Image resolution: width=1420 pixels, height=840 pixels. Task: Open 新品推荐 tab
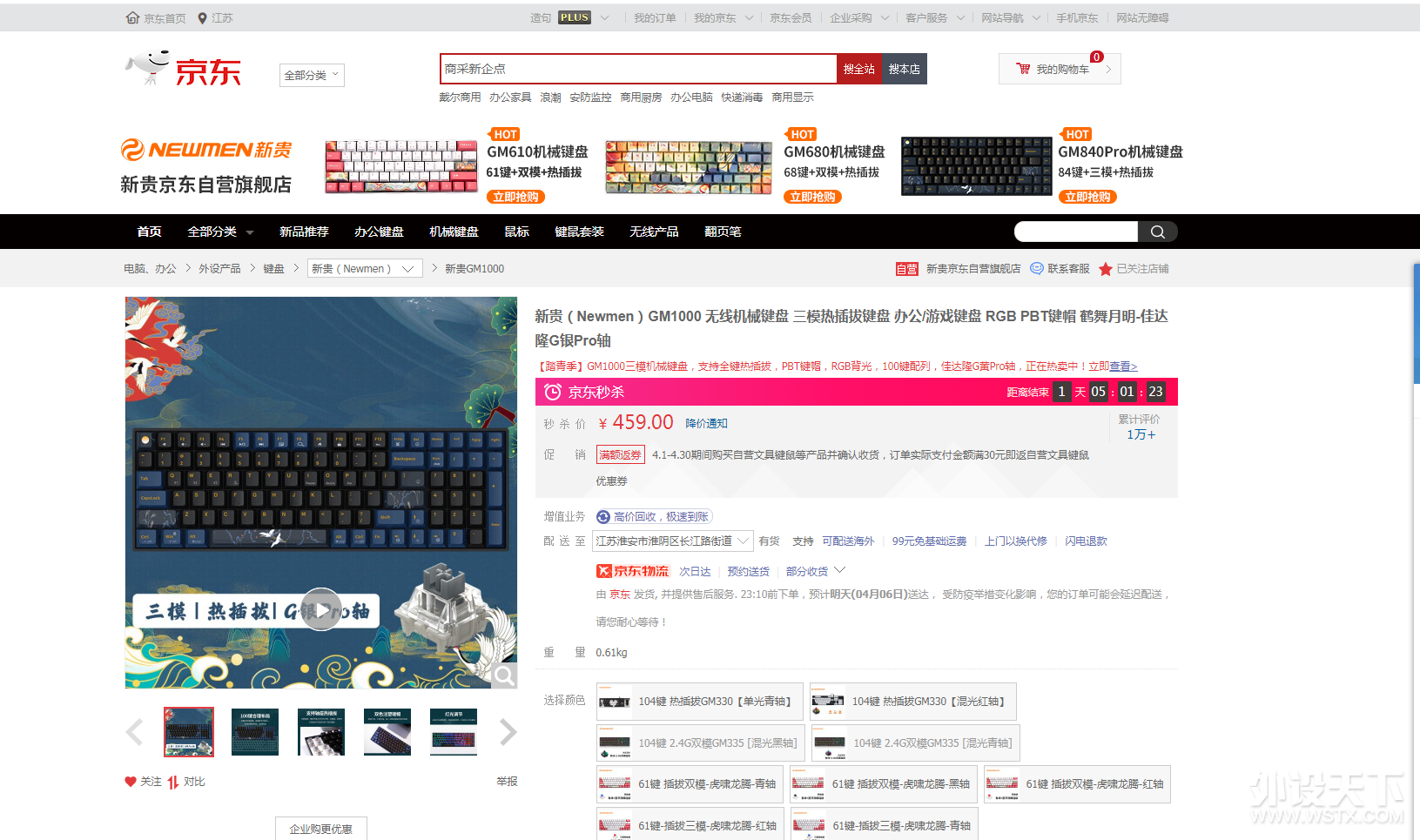304,232
